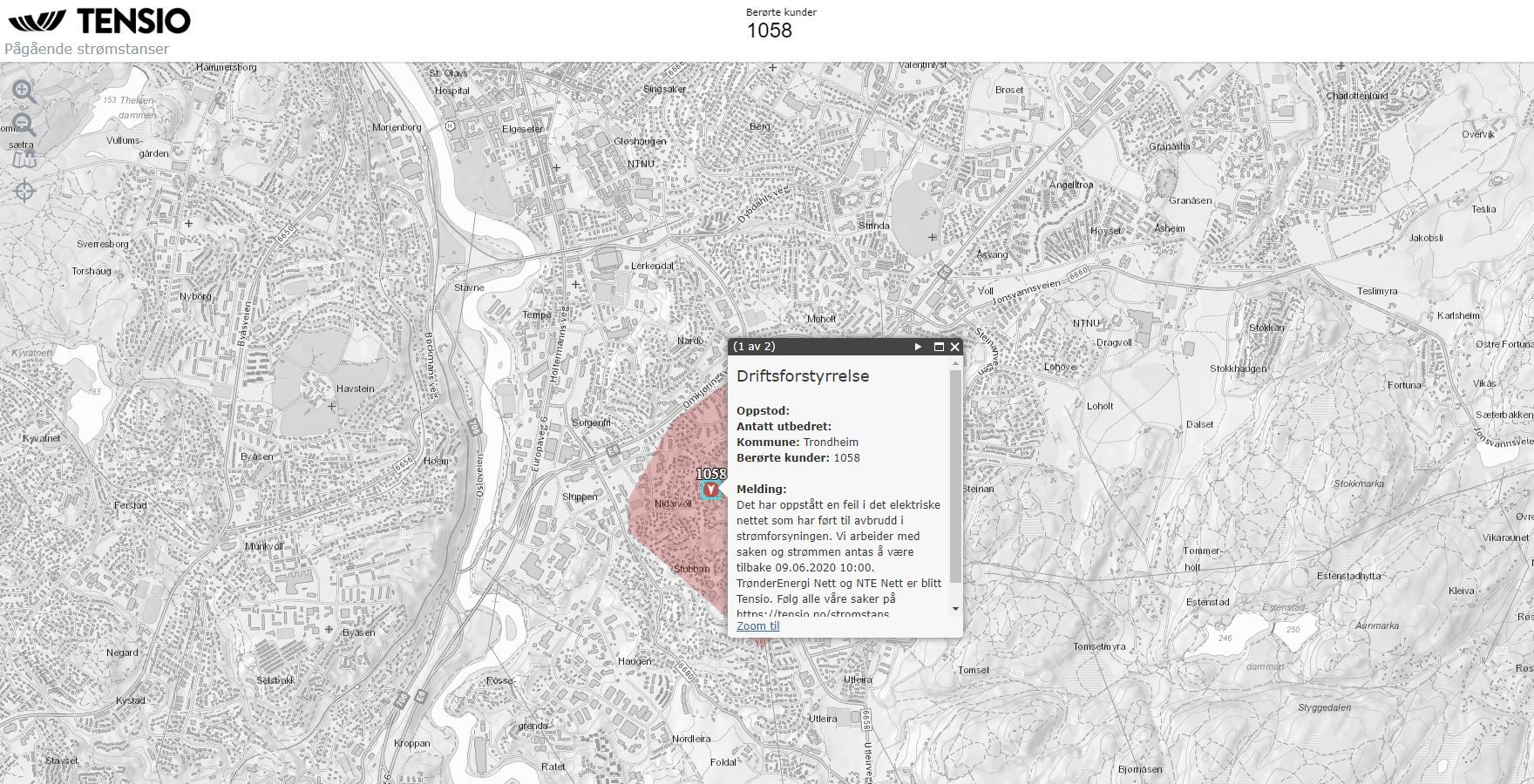Zoom in on the map
The height and width of the screenshot is (784, 1534).
tap(24, 91)
